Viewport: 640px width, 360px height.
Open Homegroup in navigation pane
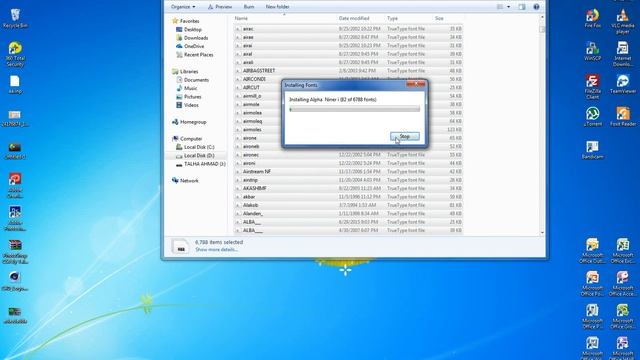193,122
